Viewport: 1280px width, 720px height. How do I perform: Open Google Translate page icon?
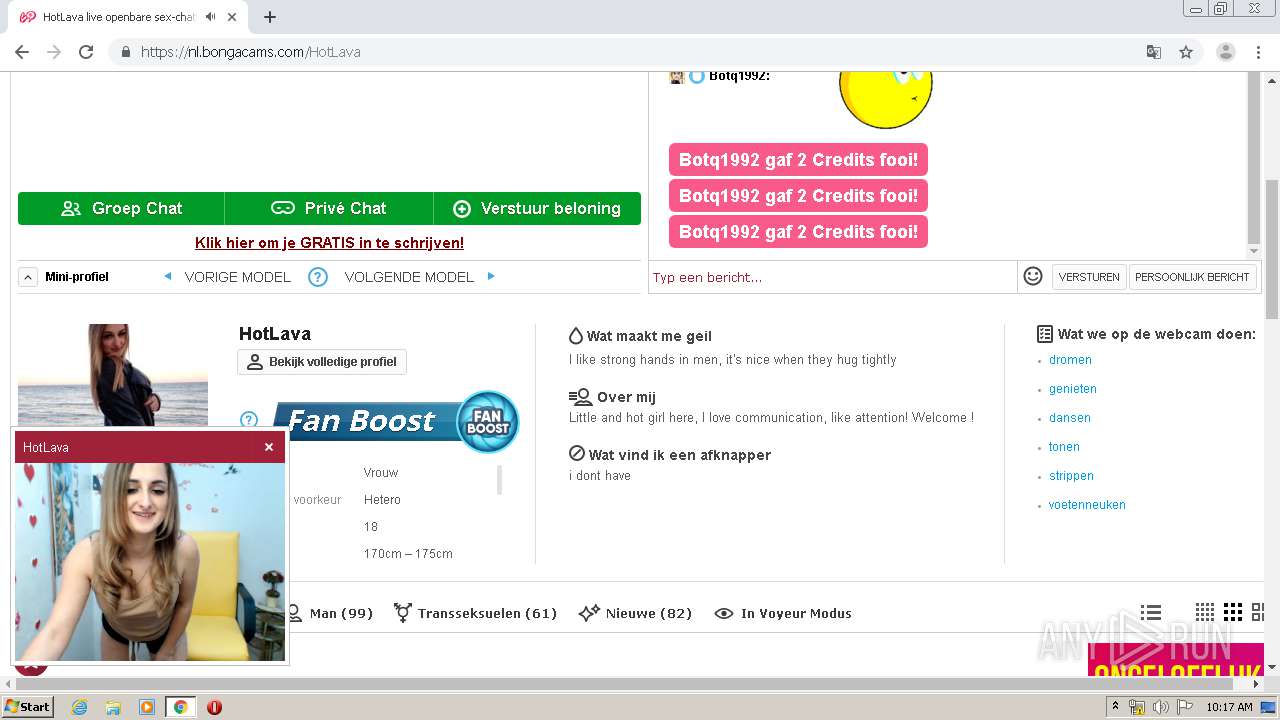coord(1154,52)
